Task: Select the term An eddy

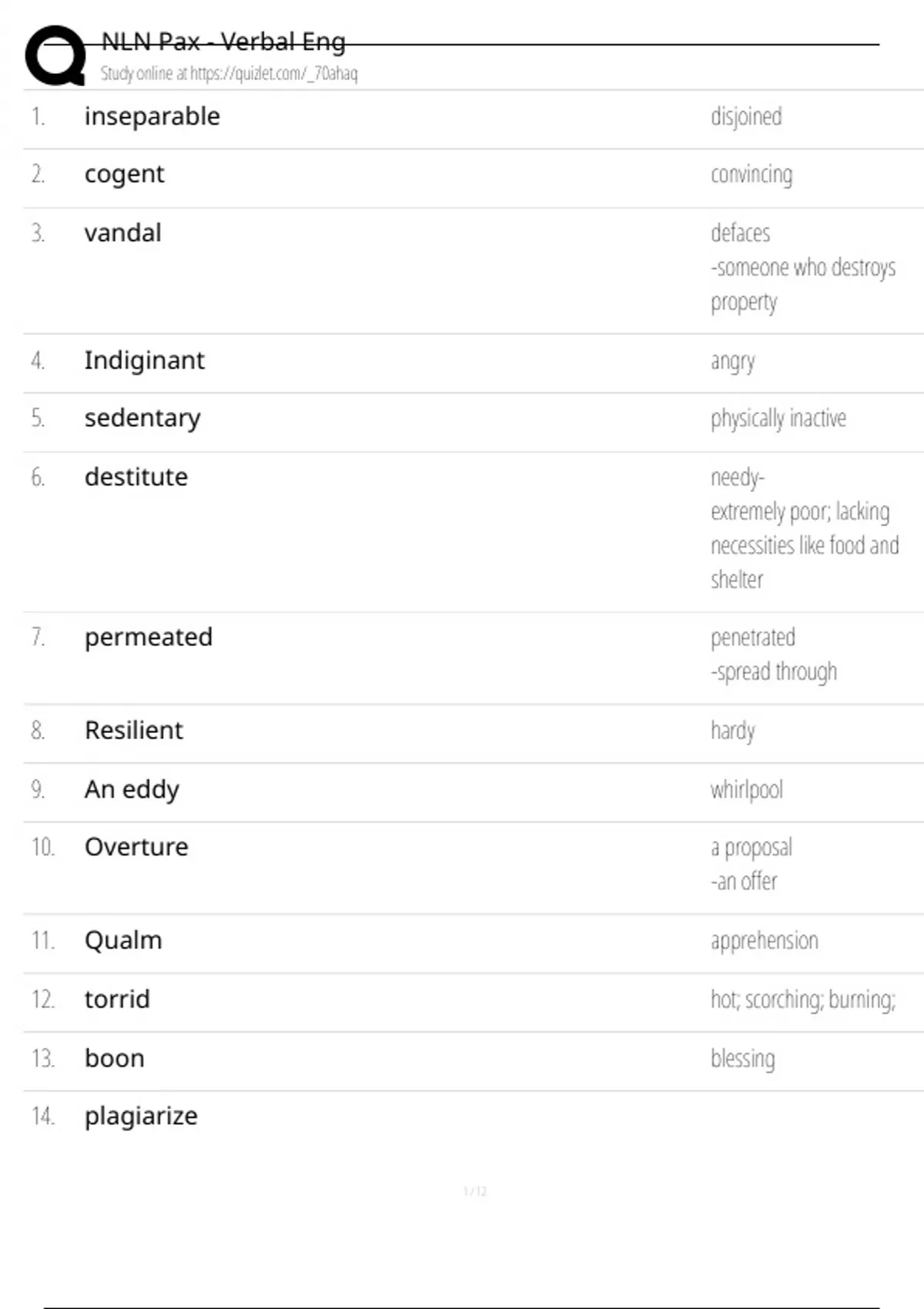Action: 132,789
